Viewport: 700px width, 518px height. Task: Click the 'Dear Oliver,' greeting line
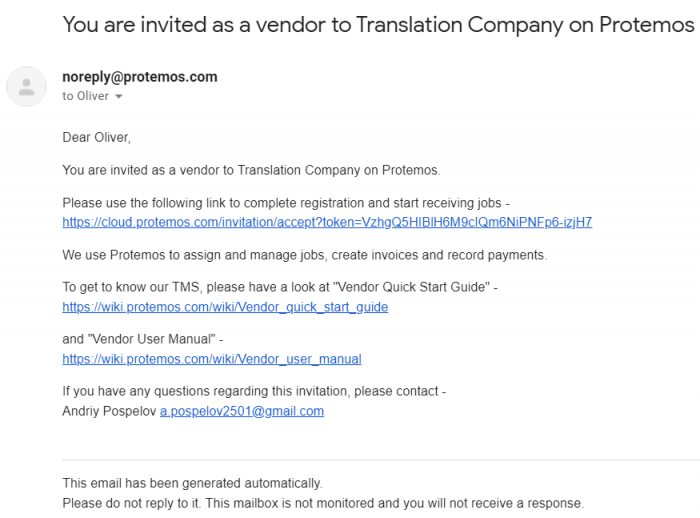[x=96, y=137]
